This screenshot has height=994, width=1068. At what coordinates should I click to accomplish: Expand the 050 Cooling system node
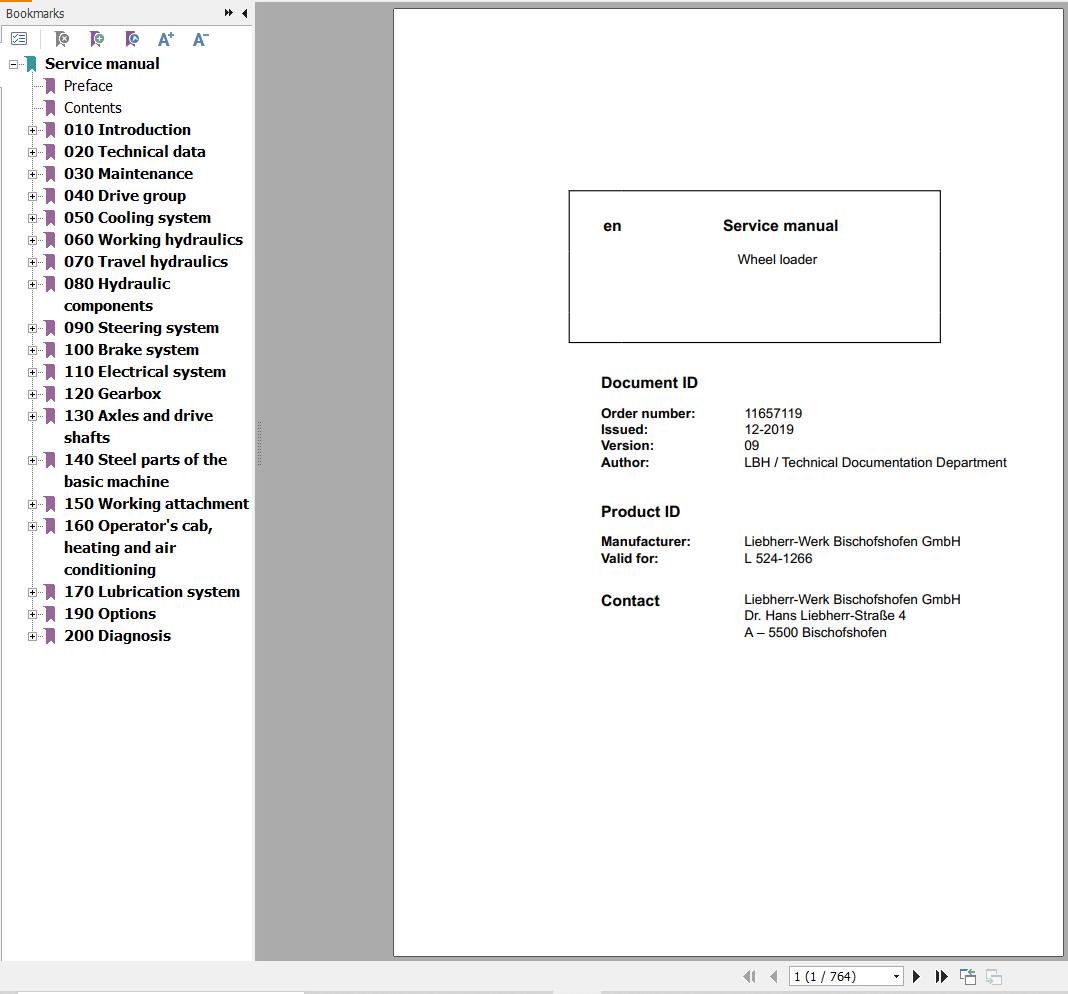(32, 218)
